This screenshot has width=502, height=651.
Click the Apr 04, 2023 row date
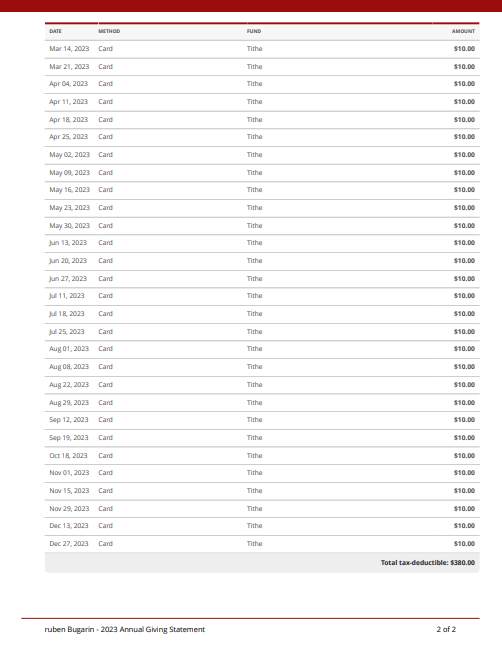[69, 83]
